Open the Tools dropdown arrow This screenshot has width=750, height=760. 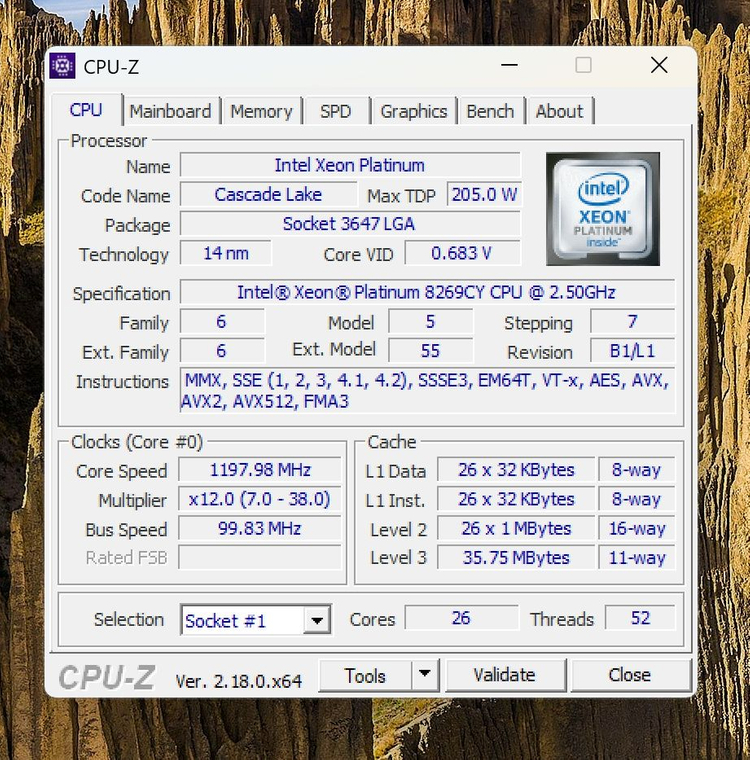click(425, 674)
